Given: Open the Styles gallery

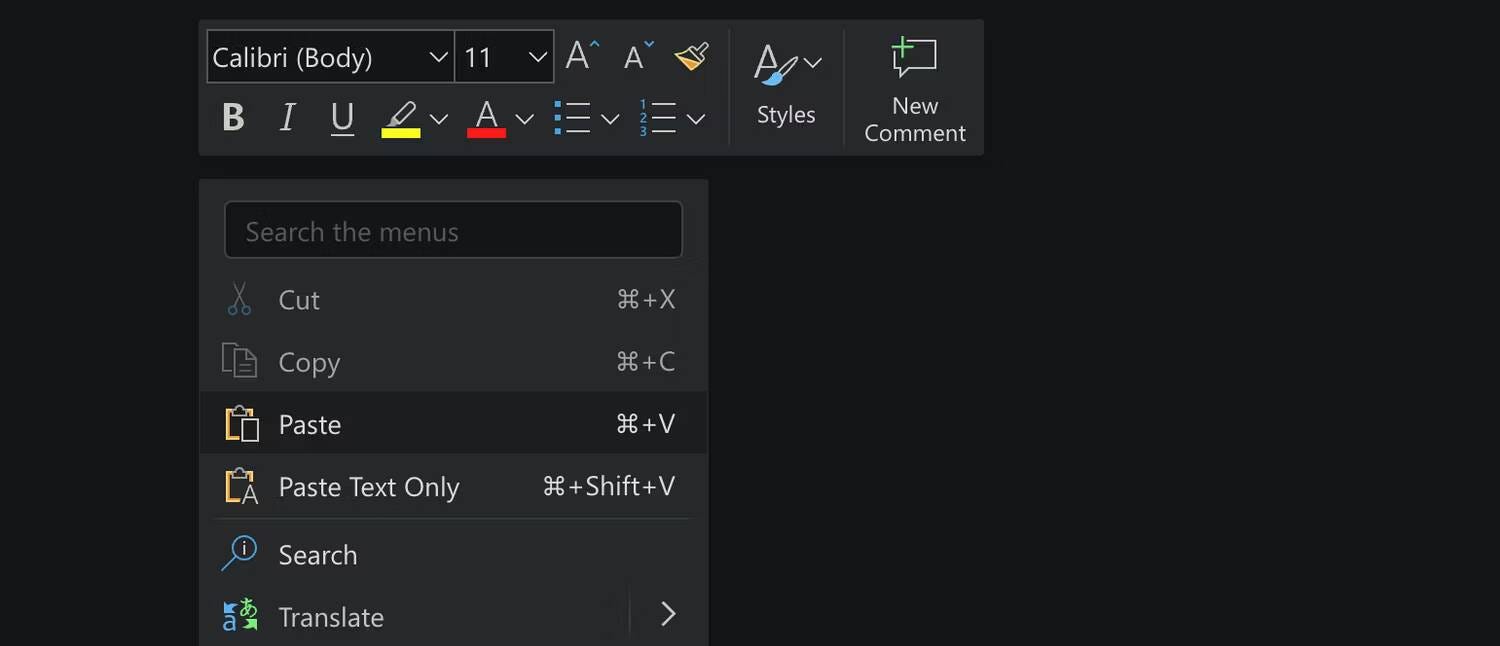Looking at the screenshot, I should coord(785,85).
